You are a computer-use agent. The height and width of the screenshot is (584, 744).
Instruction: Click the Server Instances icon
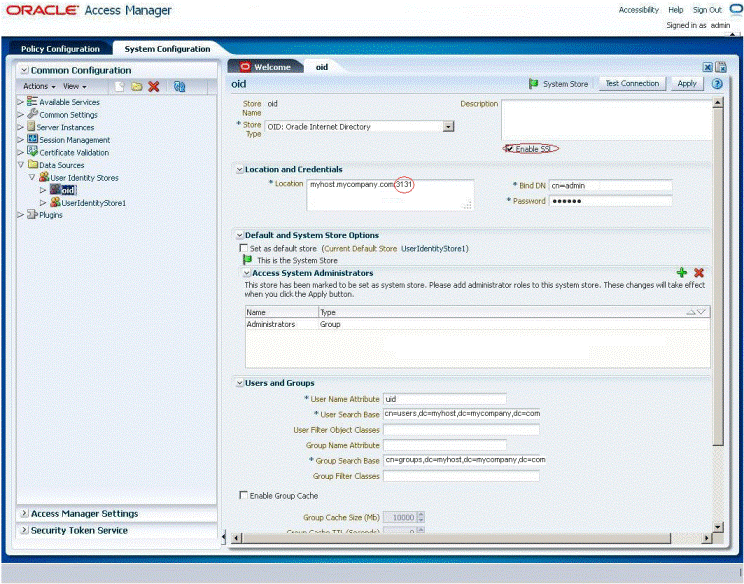(x=31, y=127)
